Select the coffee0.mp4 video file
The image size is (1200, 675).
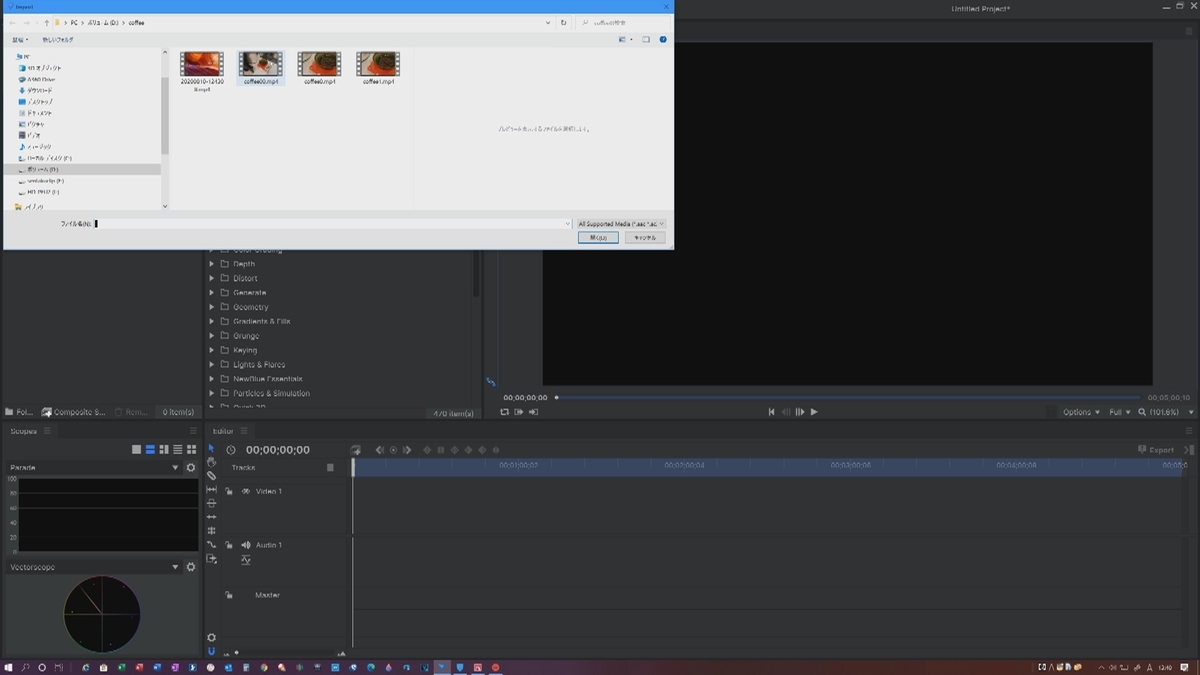(319, 68)
